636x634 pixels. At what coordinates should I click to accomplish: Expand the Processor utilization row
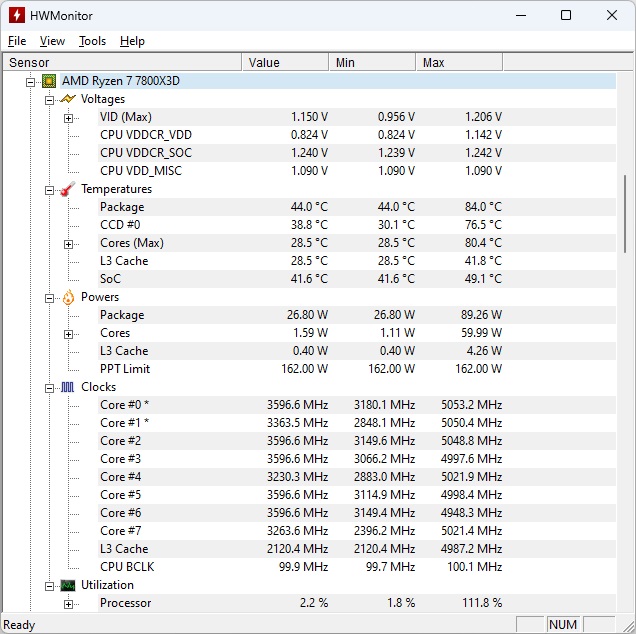pyautogui.click(x=68, y=604)
